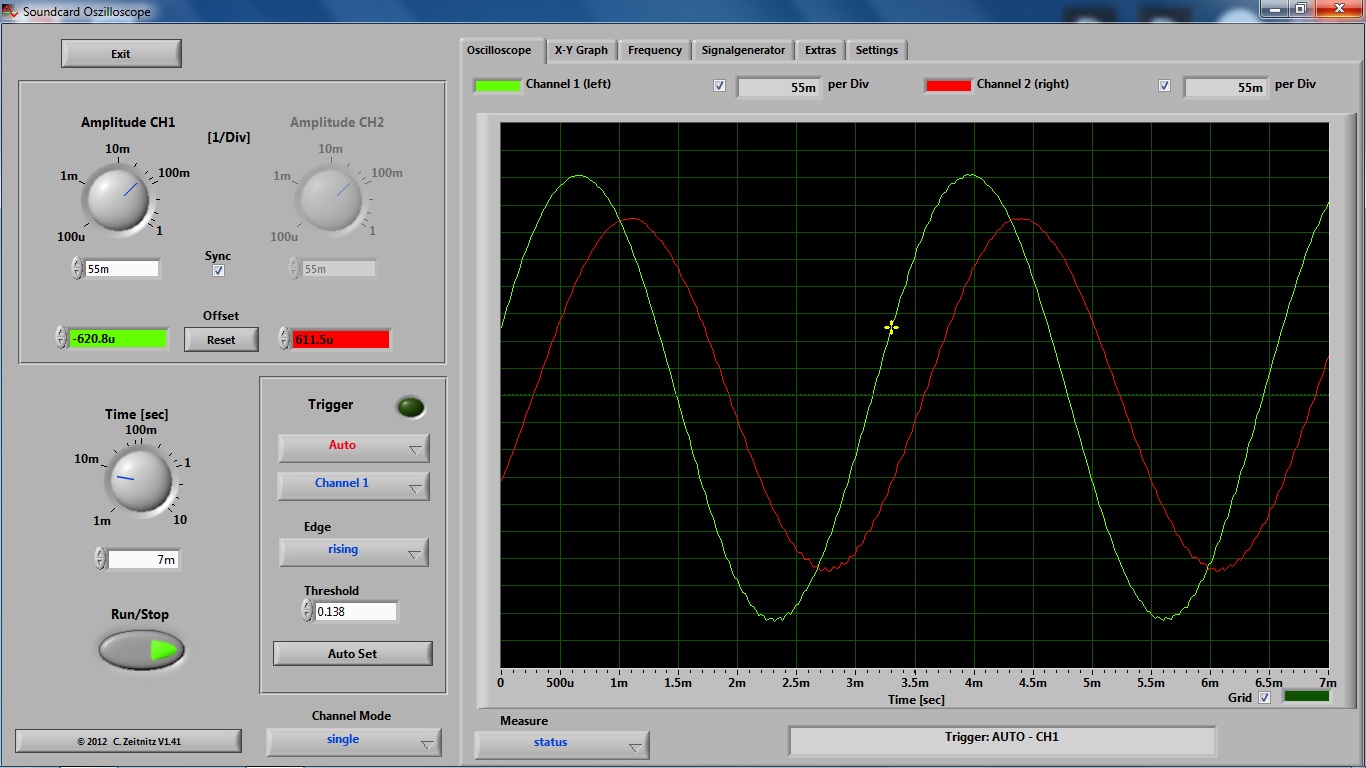Disable the Channel 1 display checkbox

(719, 86)
